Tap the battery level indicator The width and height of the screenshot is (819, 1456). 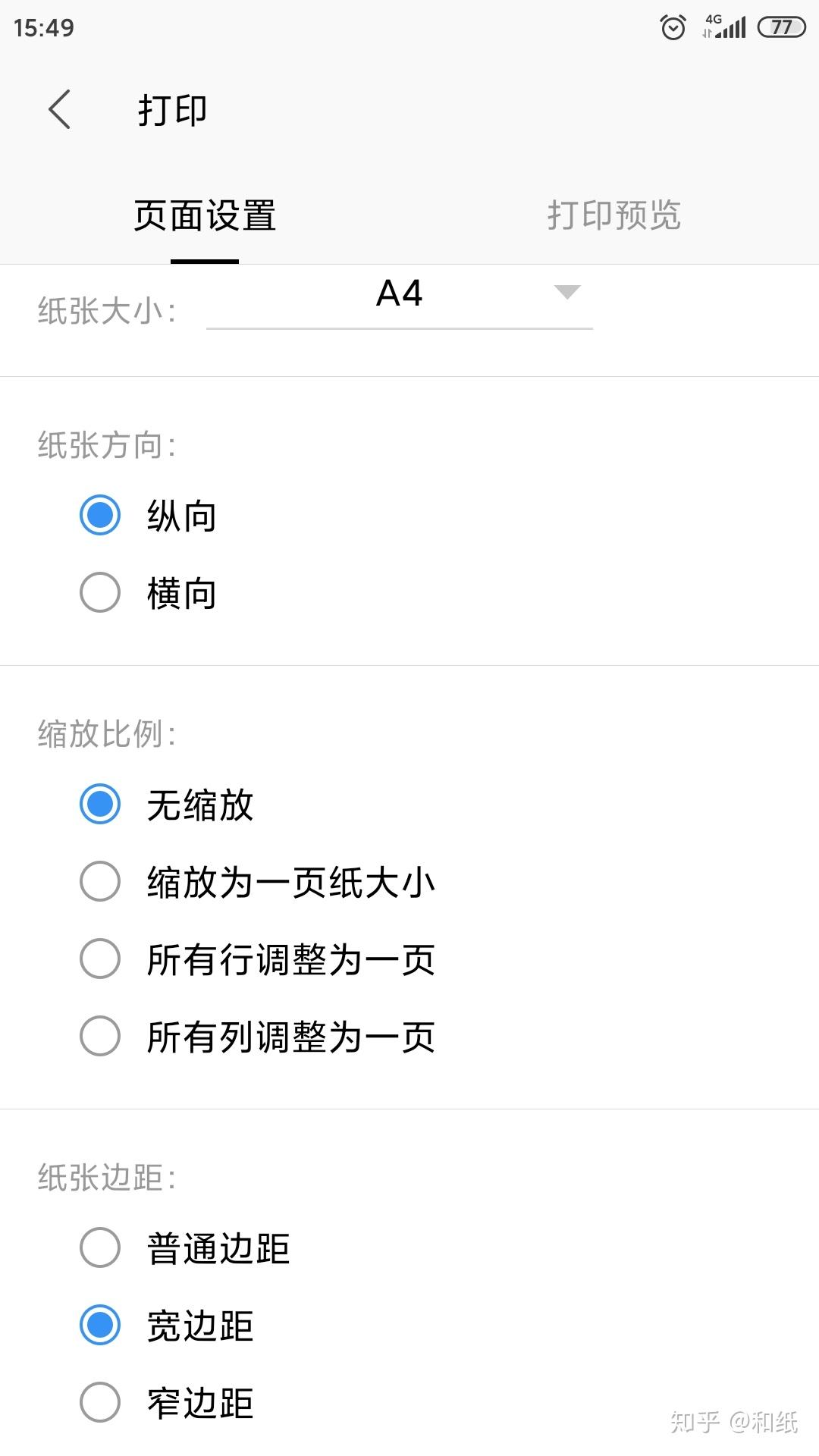(x=781, y=27)
